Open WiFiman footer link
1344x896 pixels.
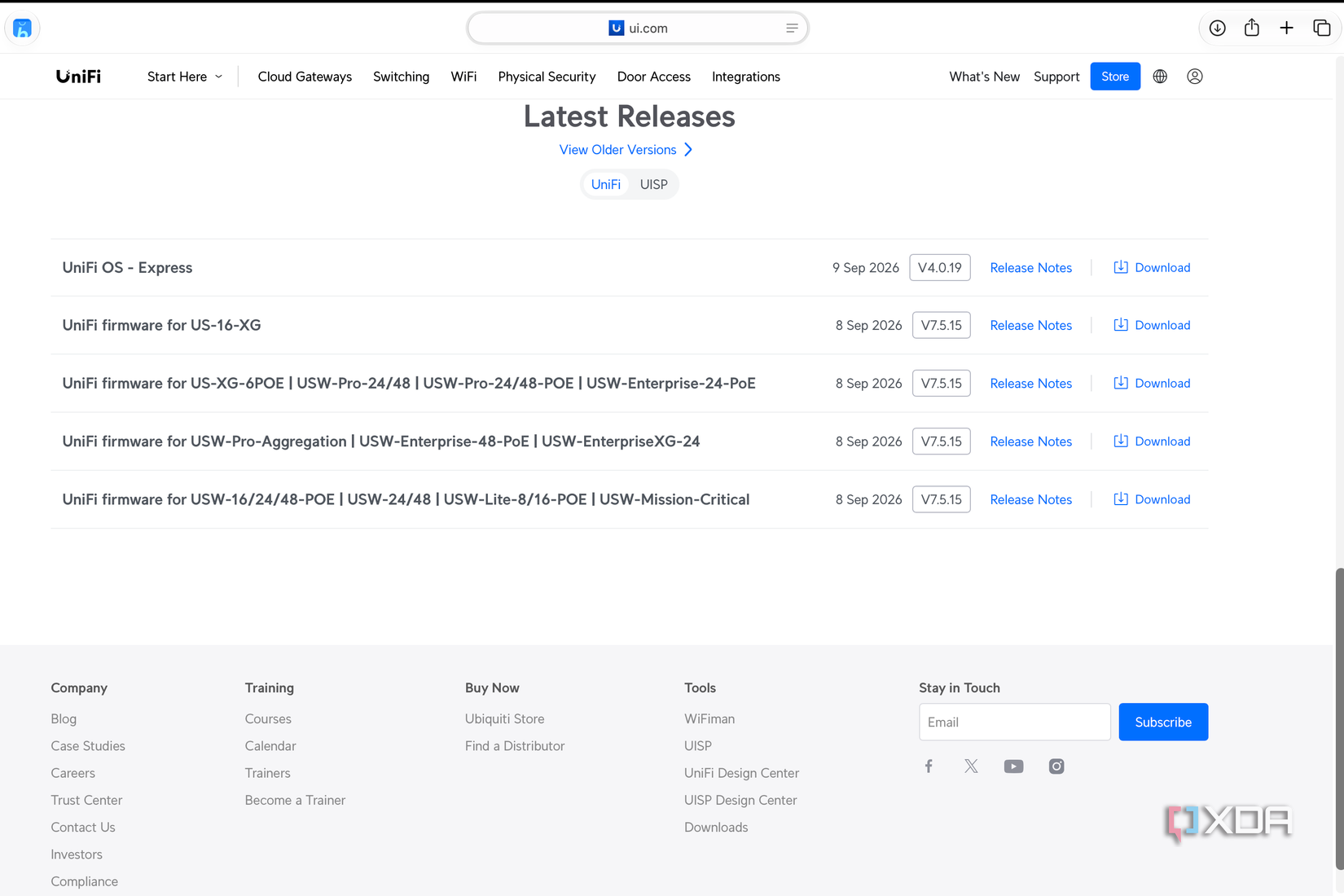709,718
